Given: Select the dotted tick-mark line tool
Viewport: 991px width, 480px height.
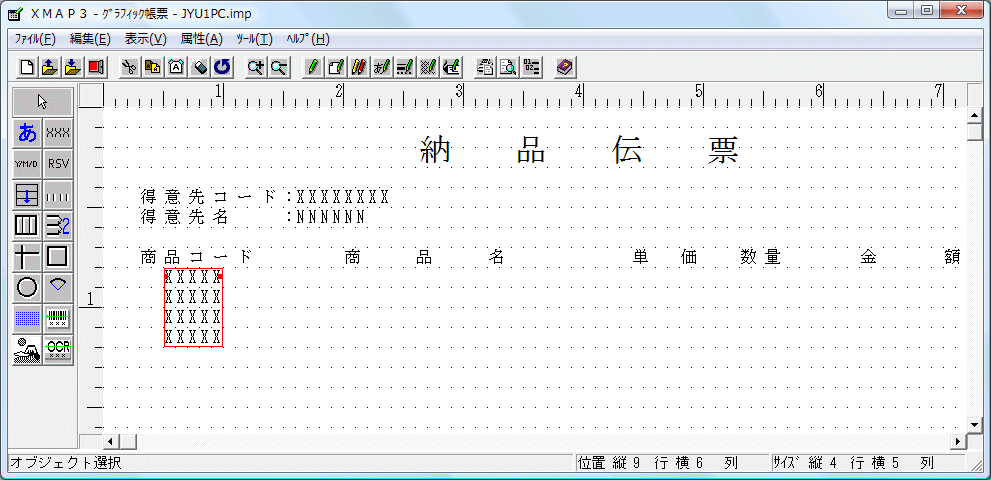Looking at the screenshot, I should click(58, 195).
